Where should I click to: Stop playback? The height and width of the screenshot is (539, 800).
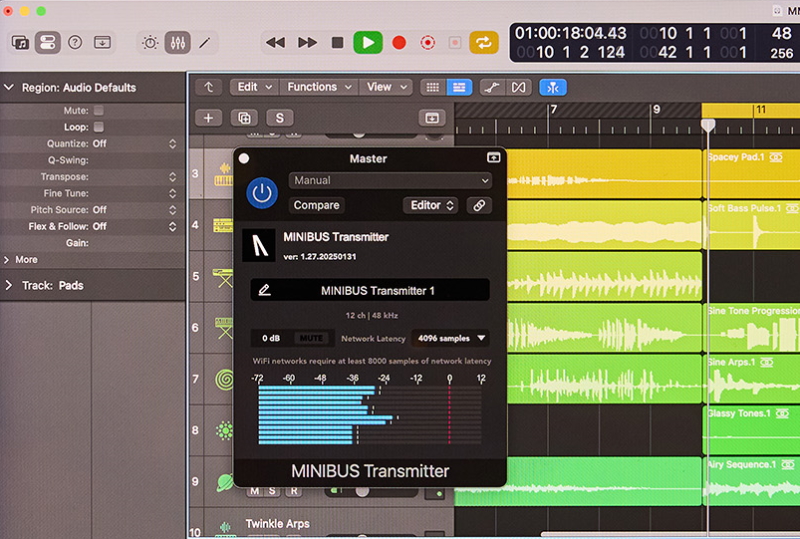pos(337,42)
